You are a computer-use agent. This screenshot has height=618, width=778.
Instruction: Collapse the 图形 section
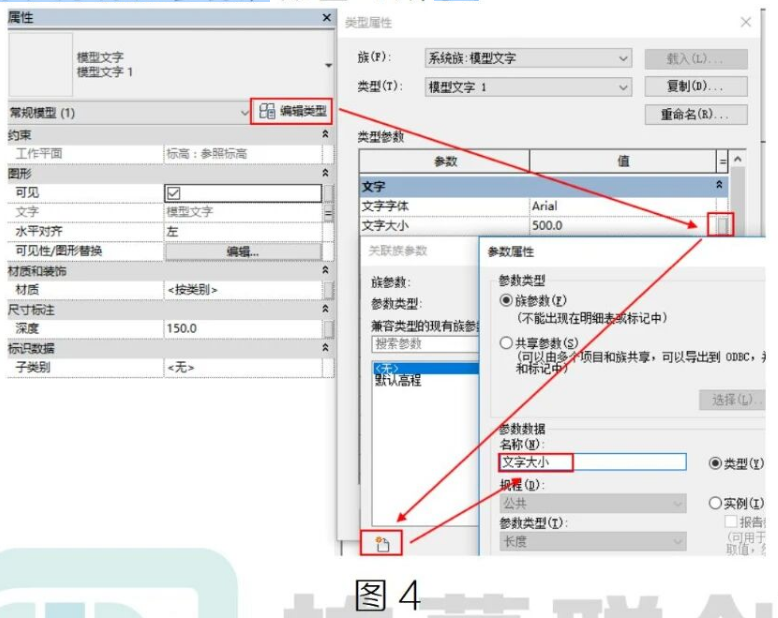(325, 173)
